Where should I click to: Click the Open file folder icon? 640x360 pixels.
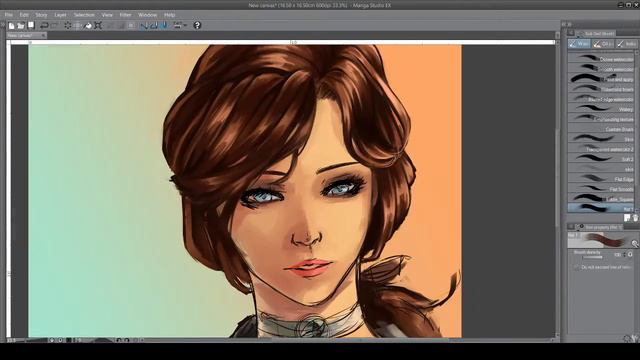pos(21,26)
